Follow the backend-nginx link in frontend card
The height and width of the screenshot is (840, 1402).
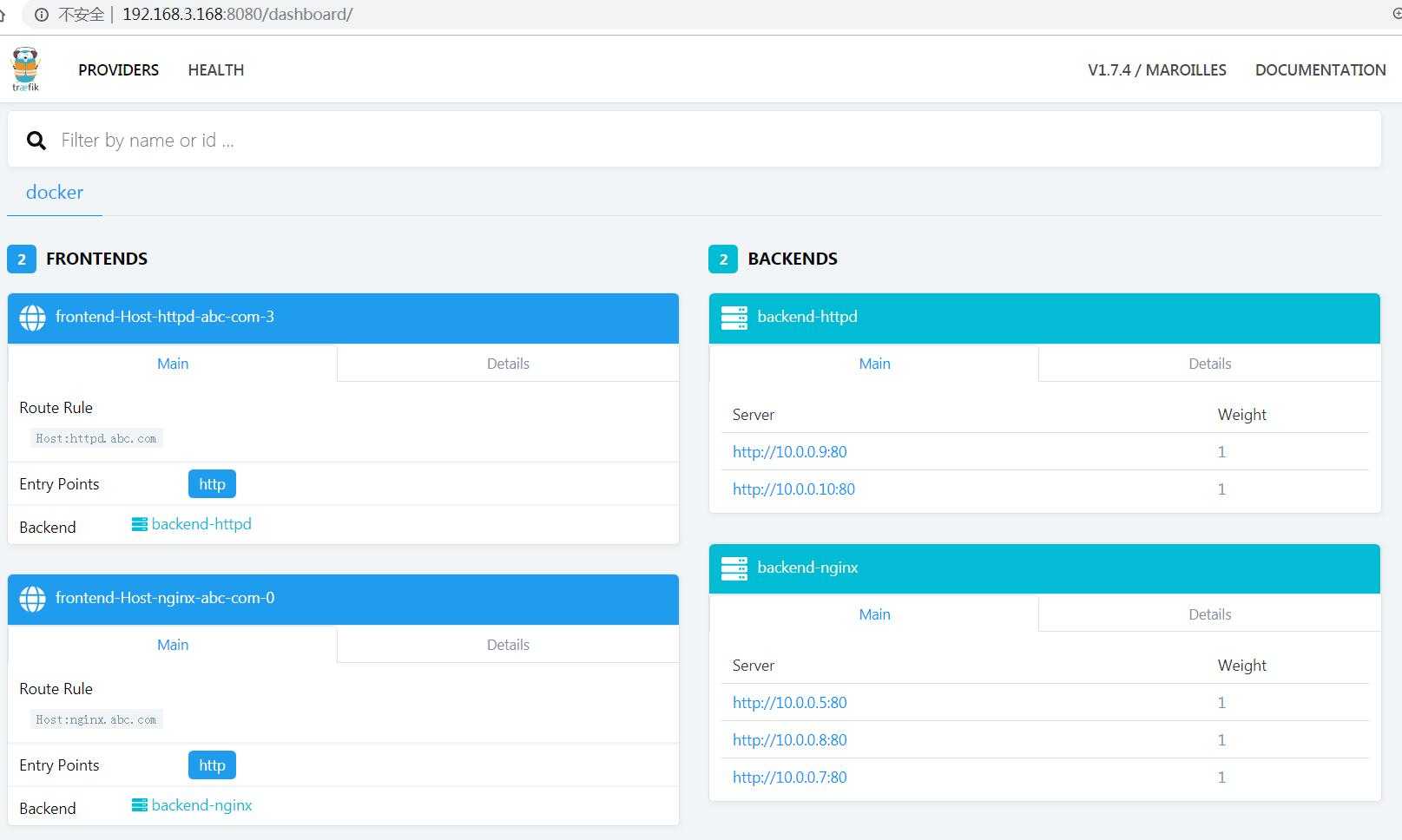coord(192,805)
